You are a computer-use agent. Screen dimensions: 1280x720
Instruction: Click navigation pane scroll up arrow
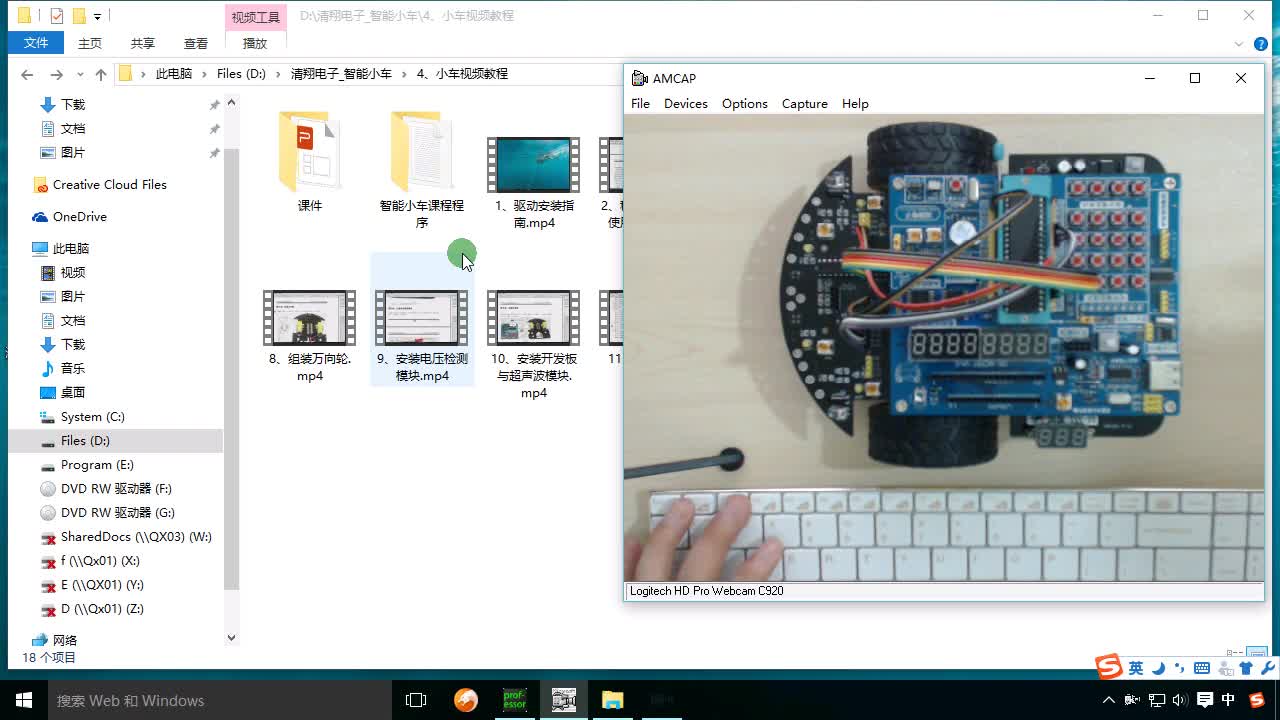pyautogui.click(x=231, y=102)
